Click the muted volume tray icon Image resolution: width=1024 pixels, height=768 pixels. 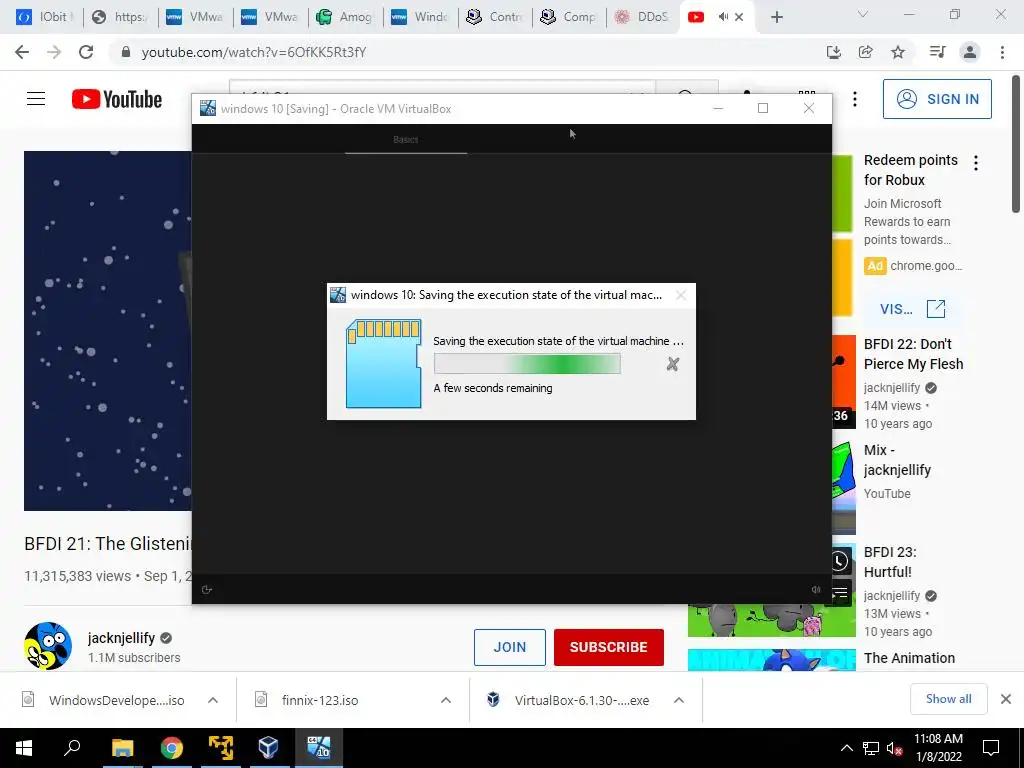(x=894, y=748)
